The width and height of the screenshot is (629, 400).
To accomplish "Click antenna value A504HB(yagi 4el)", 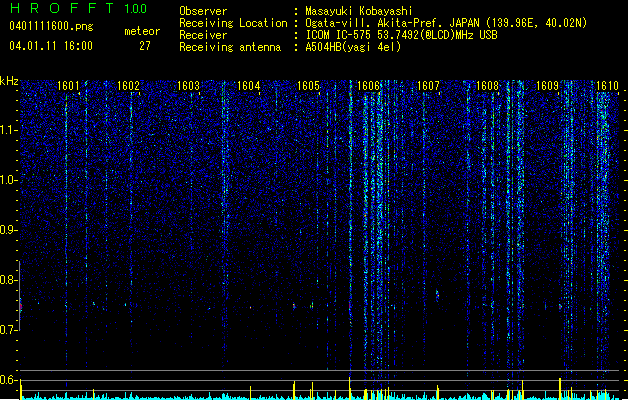I will pyautogui.click(x=353, y=47).
